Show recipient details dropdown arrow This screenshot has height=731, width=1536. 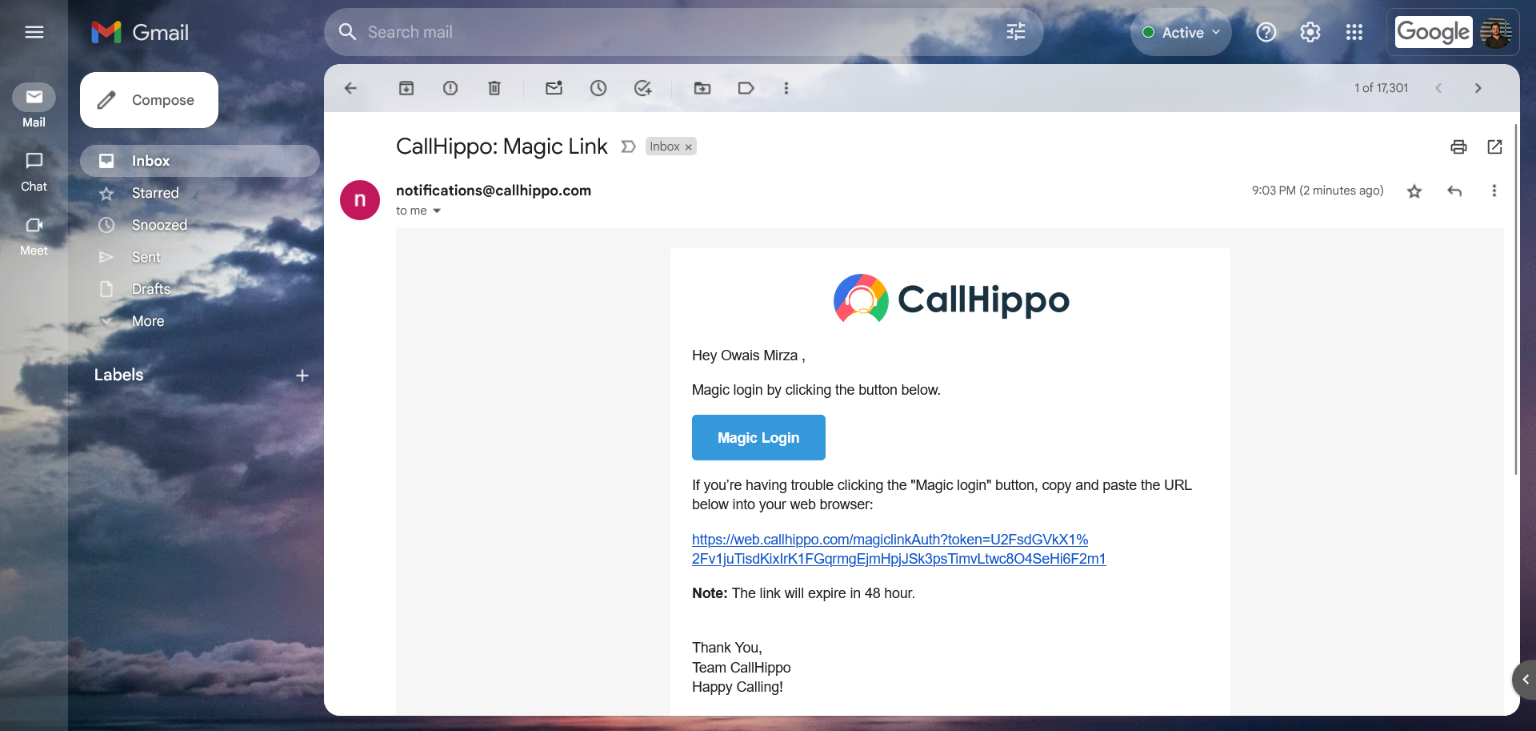(x=436, y=211)
